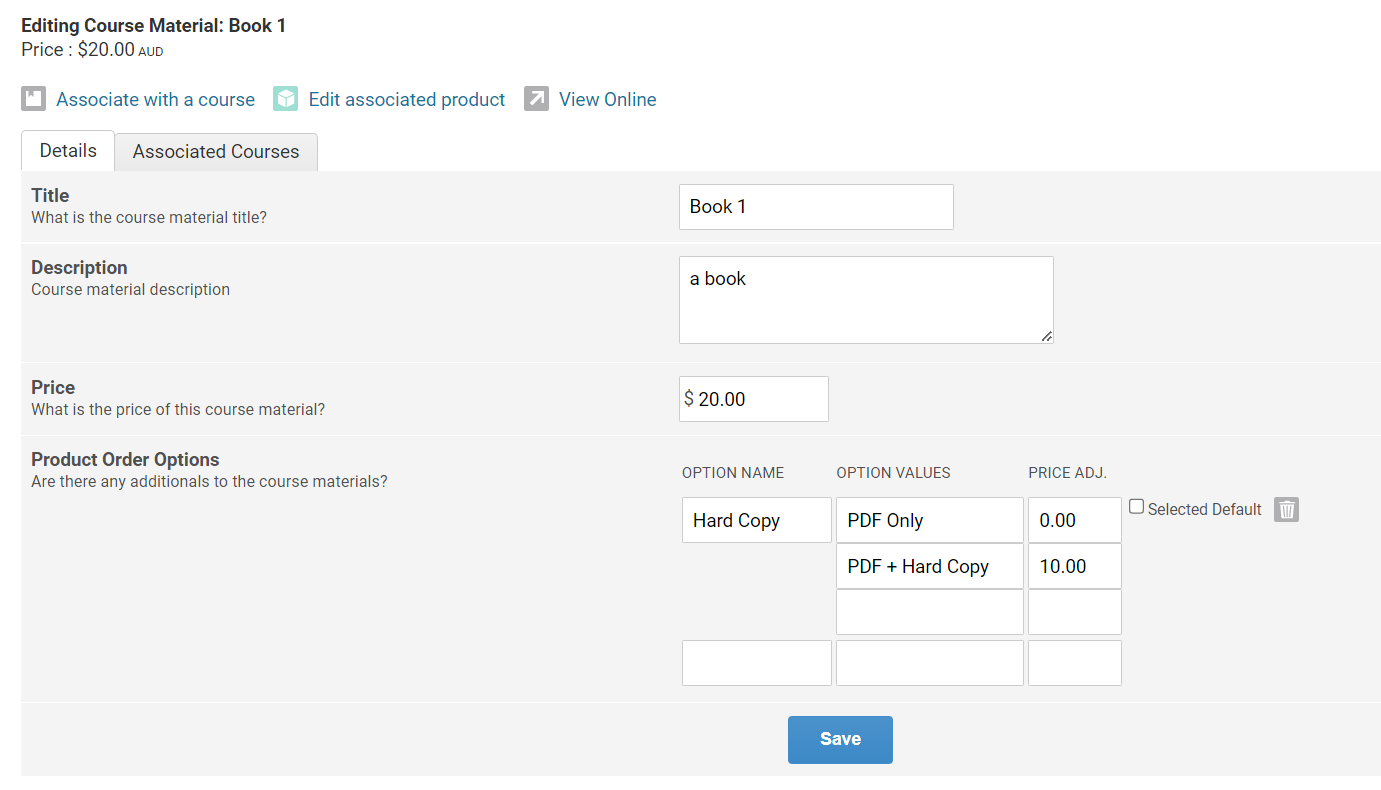Open the View Online link

pyautogui.click(x=607, y=99)
